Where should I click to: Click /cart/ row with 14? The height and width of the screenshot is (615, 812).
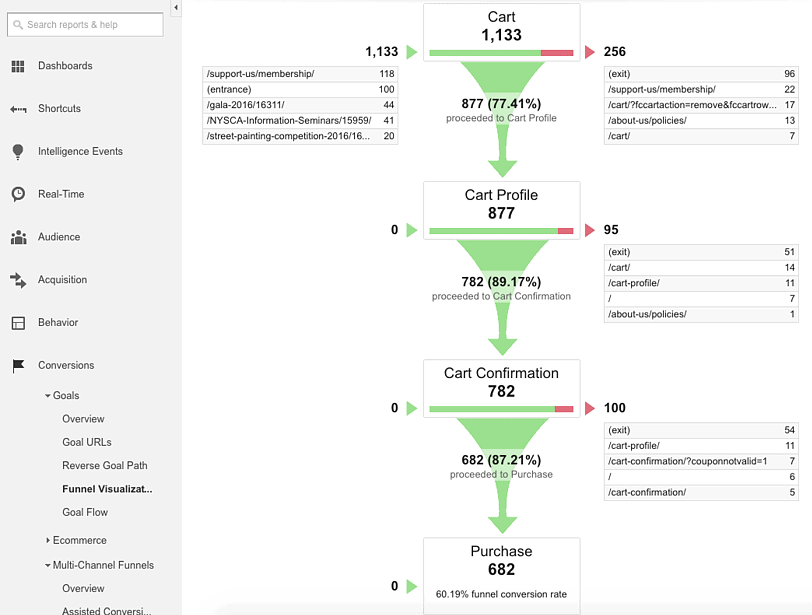pyautogui.click(x=701, y=268)
